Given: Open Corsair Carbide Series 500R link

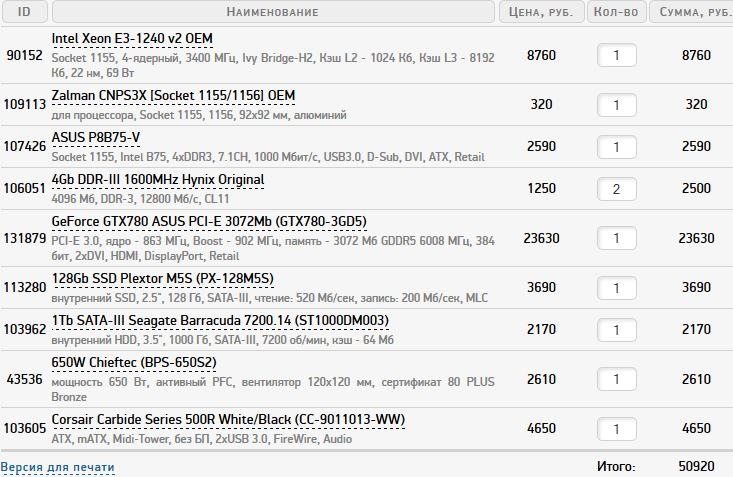Looking at the screenshot, I should 228,420.
